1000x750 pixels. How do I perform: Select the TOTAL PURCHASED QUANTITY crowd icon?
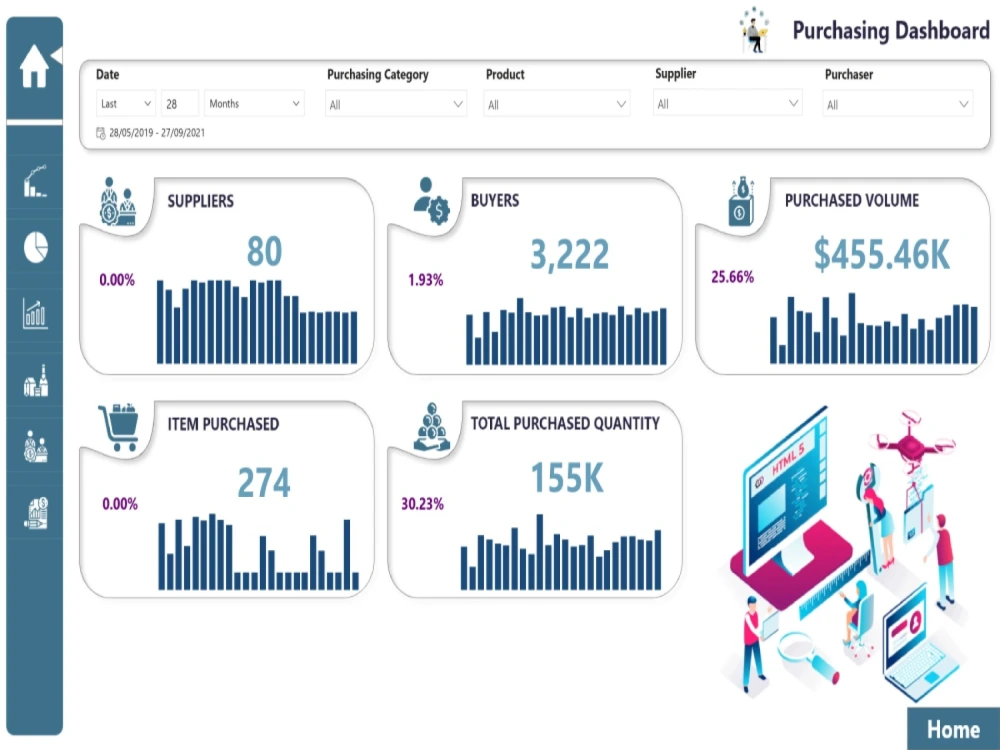430,425
